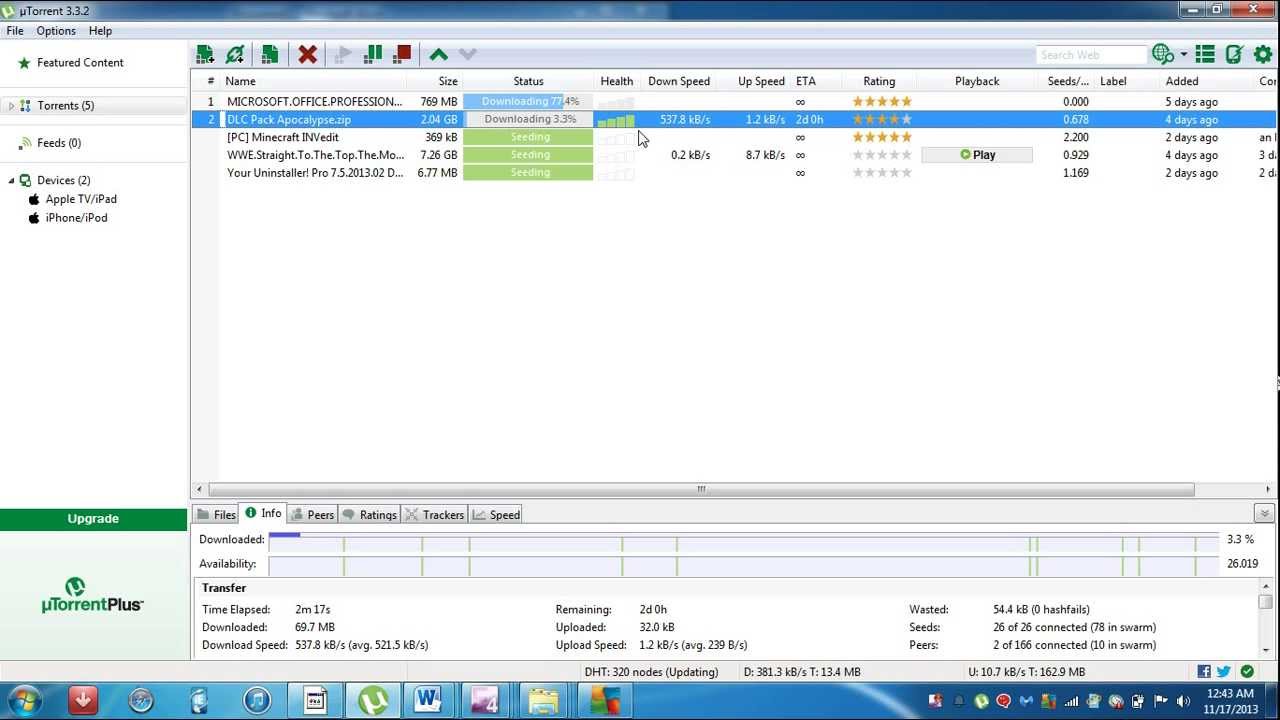Click the Downloaded pieces bar in Info
1280x720 pixels.
coord(743,540)
